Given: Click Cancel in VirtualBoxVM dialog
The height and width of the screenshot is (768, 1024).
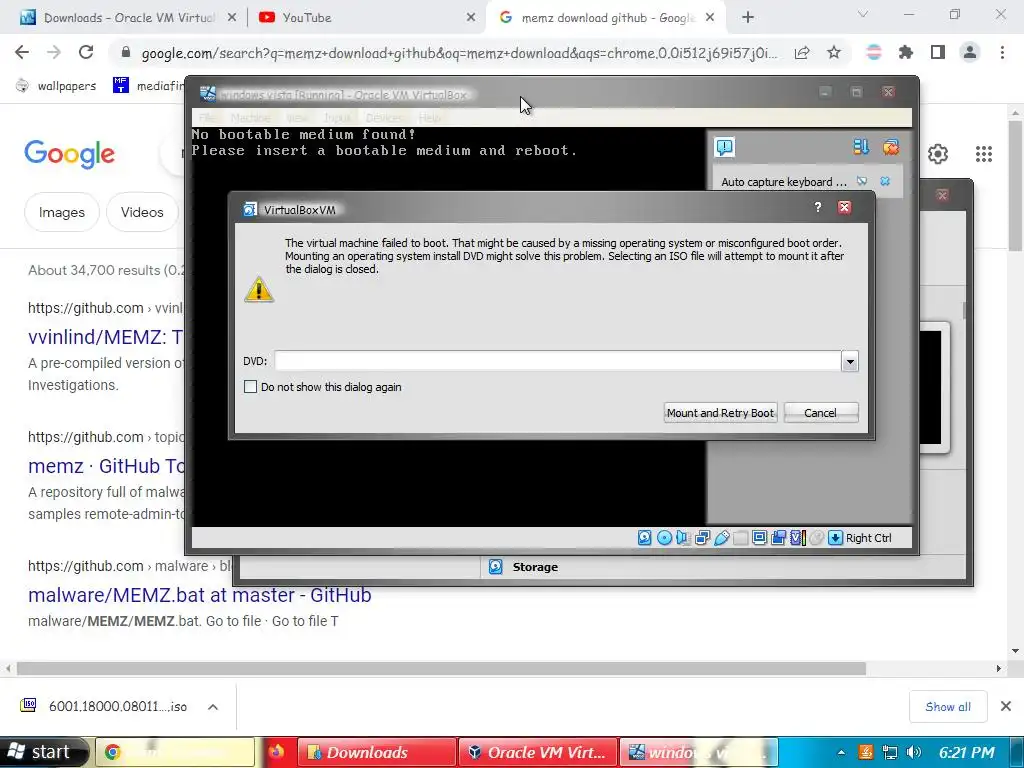Looking at the screenshot, I should pos(821,413).
